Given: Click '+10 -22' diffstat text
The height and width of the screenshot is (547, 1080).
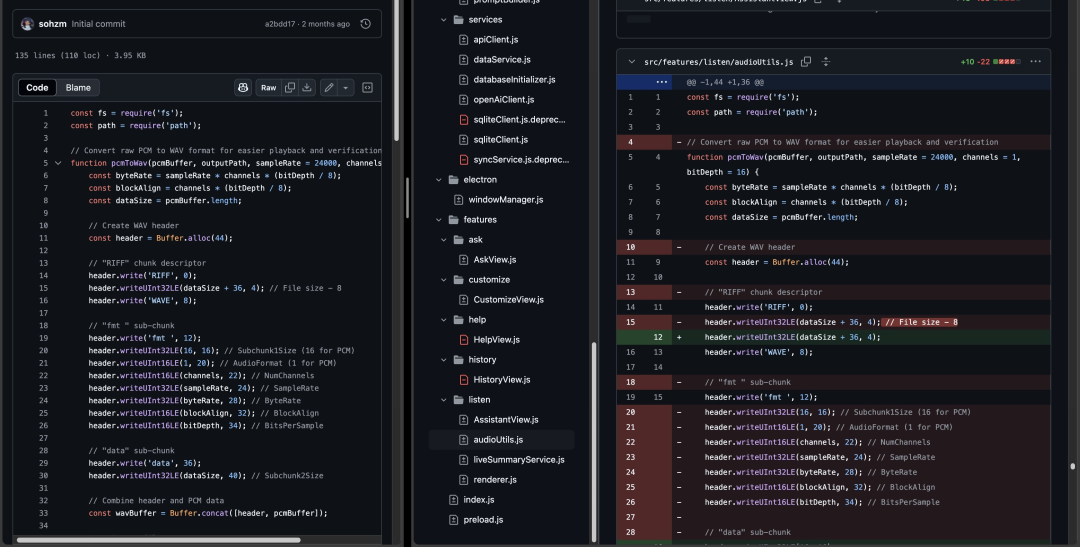Looking at the screenshot, I should coord(975,62).
